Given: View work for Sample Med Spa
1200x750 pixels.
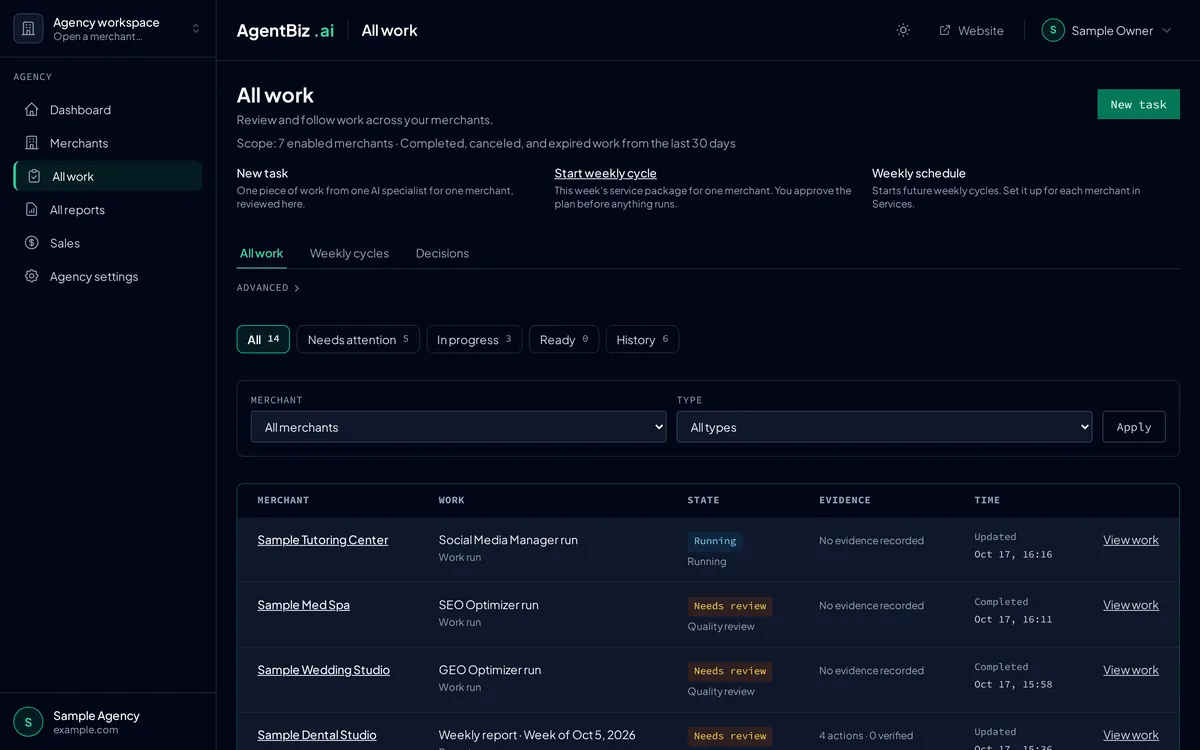Looking at the screenshot, I should pos(1131,605).
